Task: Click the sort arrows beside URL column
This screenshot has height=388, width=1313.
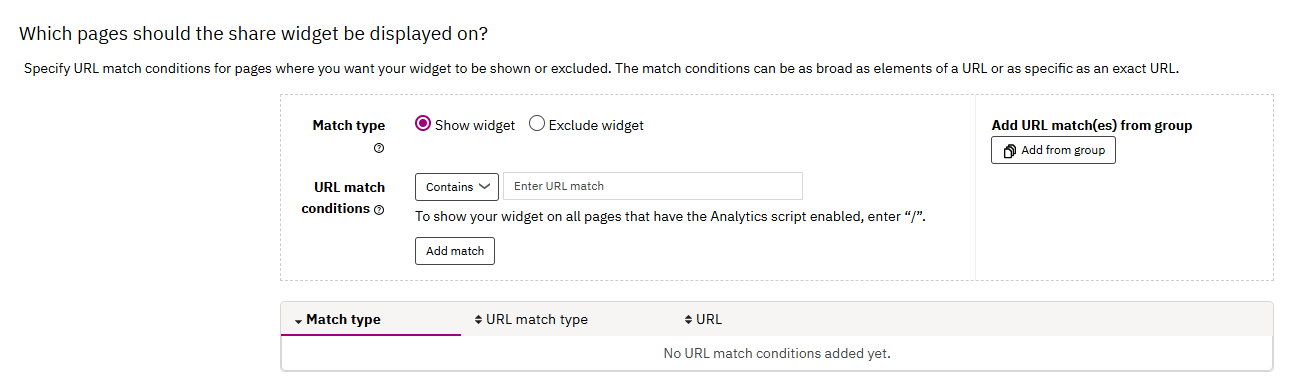Action: (688, 320)
